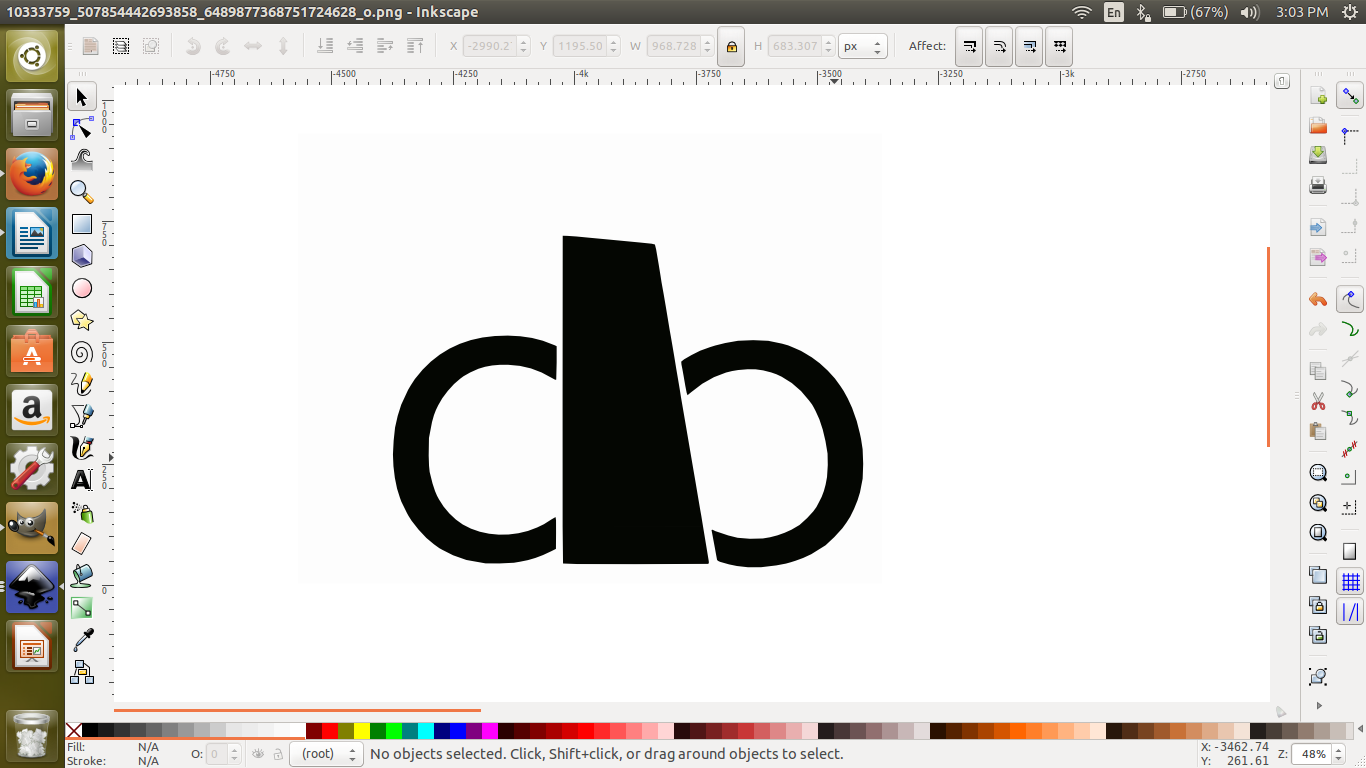1366x768 pixels.
Task: Choose the Node edit tool
Action: pyautogui.click(x=82, y=129)
